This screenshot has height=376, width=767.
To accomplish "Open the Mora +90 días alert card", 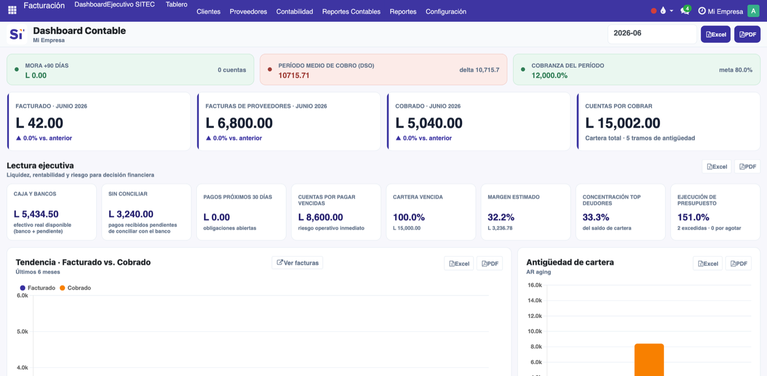I will click(130, 69).
